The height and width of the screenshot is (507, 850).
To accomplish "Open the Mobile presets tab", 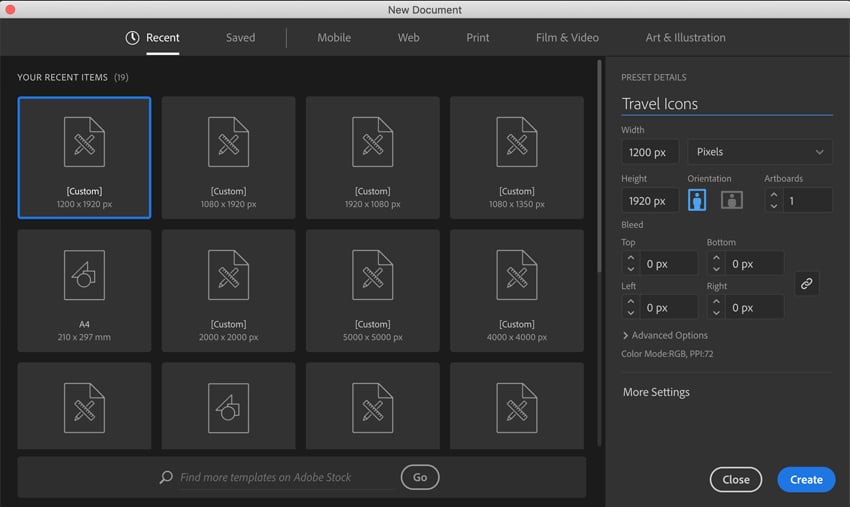I will [x=334, y=37].
